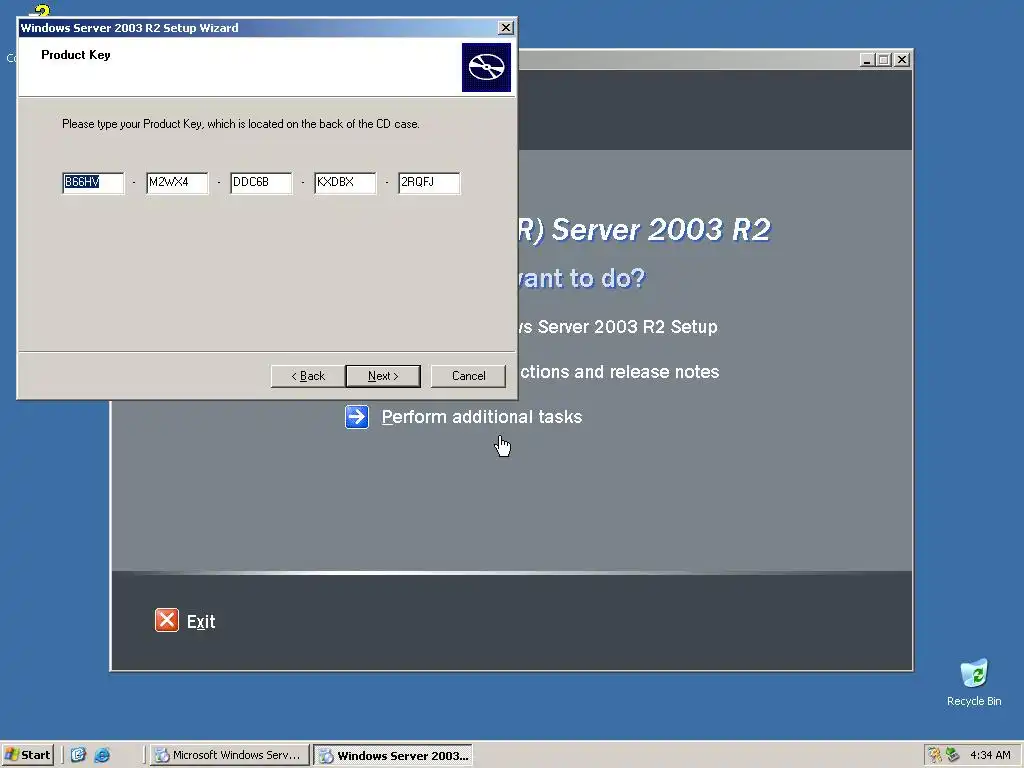Click the blue arrow icon for additional tasks
Viewport: 1024px width, 768px height.
pyautogui.click(x=357, y=417)
